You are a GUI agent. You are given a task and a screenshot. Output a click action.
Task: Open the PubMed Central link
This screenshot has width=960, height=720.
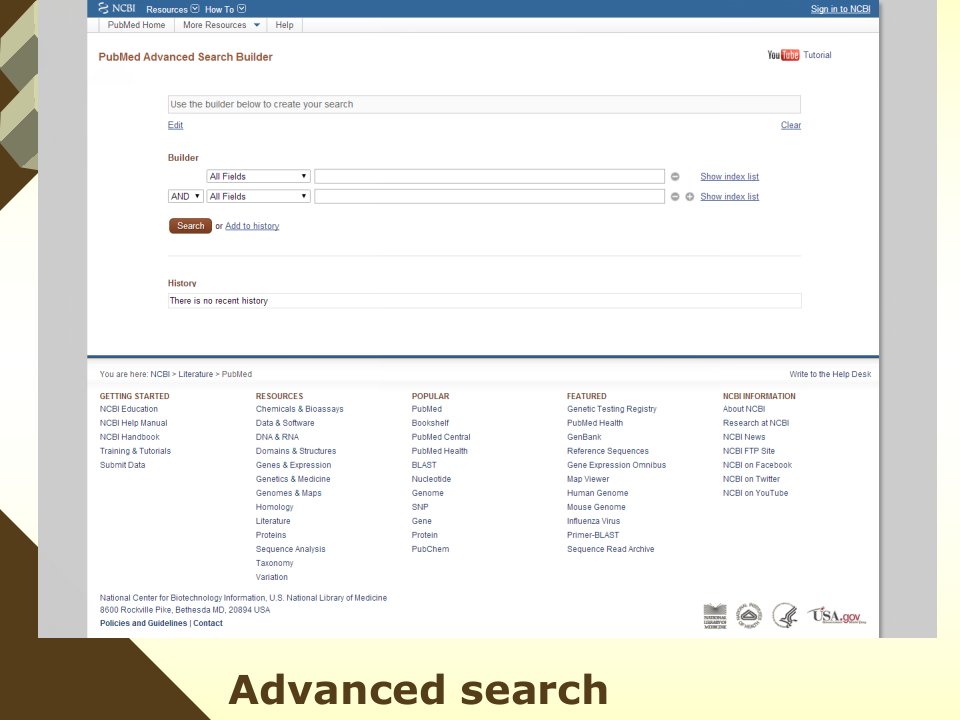[441, 437]
